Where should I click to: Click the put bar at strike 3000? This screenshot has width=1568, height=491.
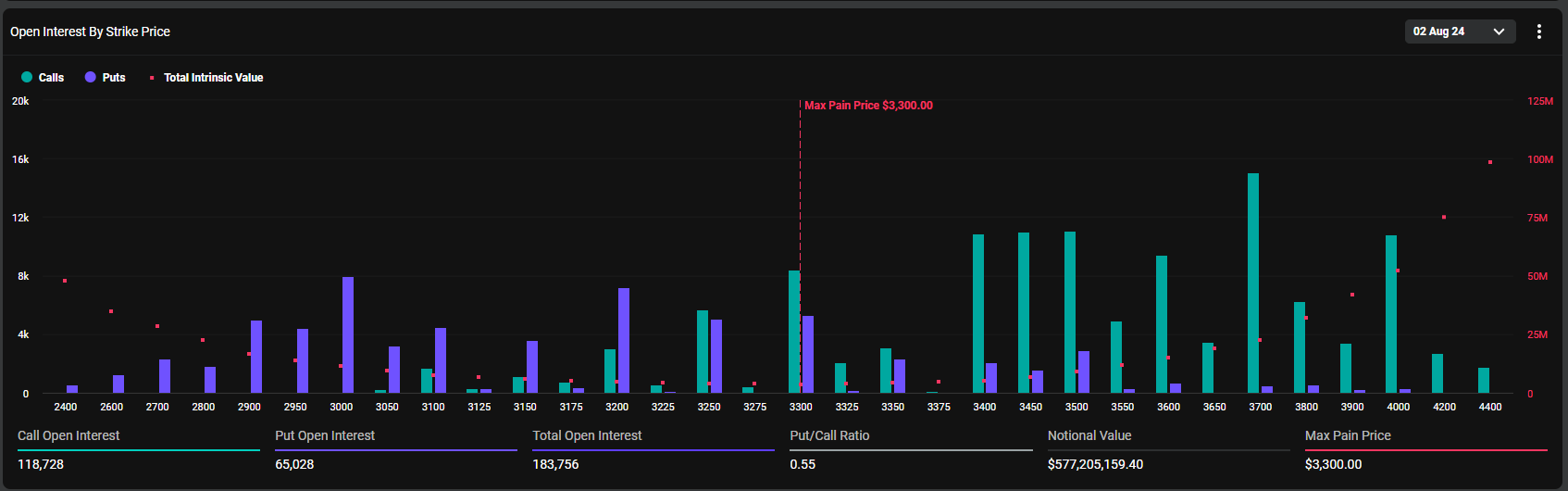coord(348,334)
